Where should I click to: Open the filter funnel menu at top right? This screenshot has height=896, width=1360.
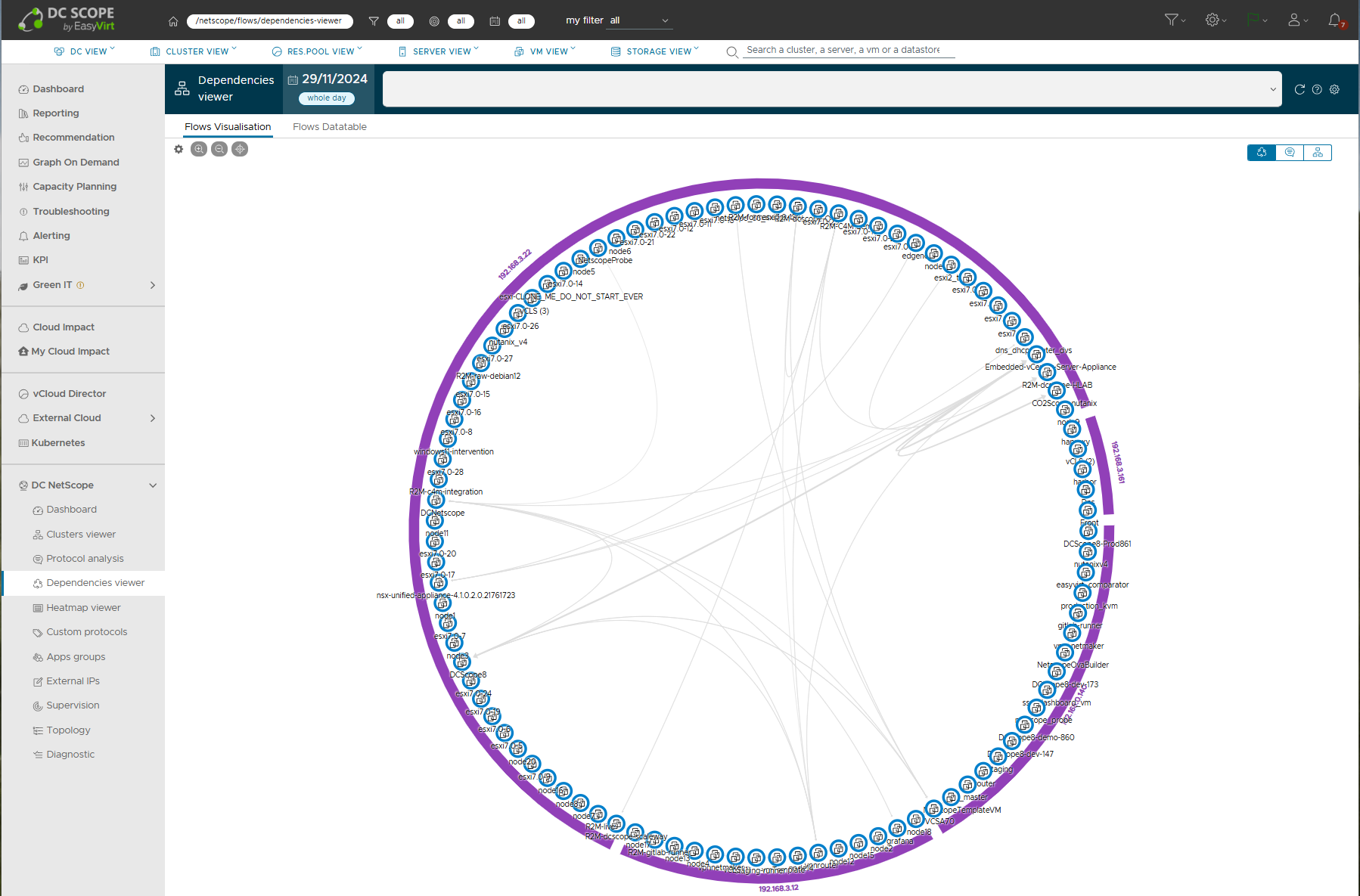coord(1175,20)
